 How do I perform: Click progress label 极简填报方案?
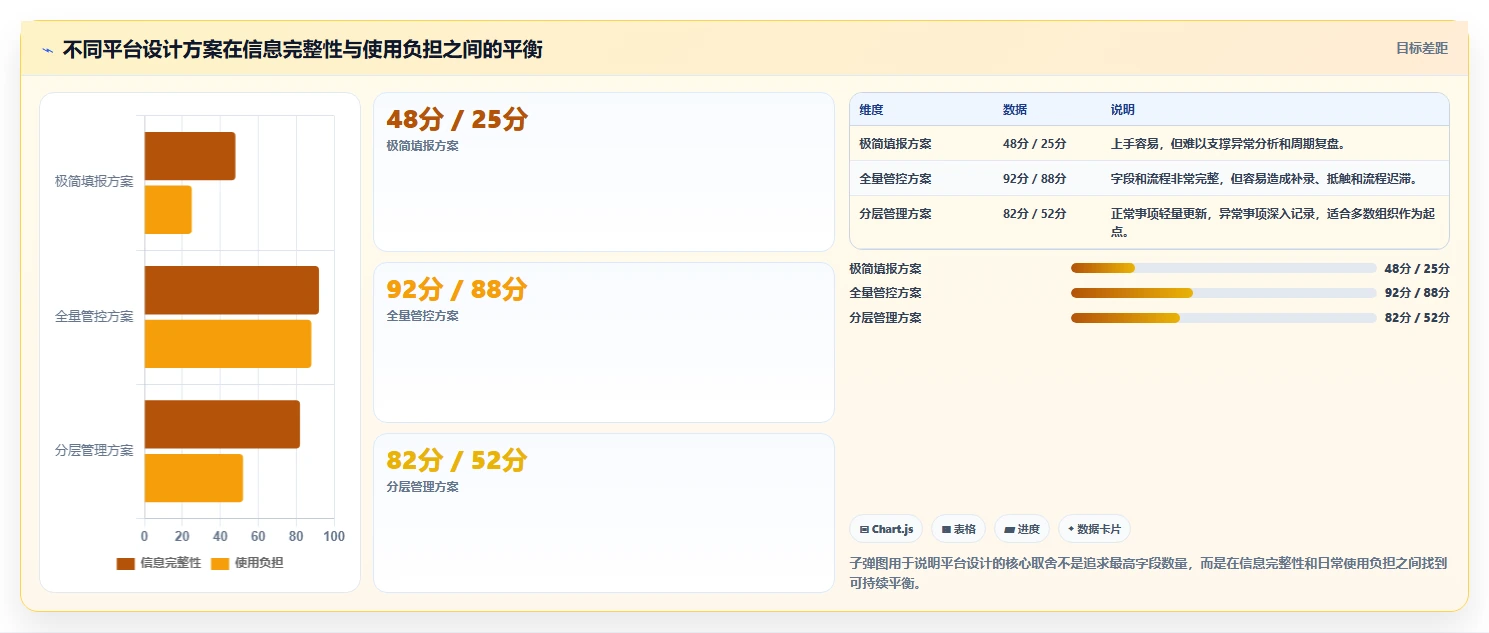click(885, 269)
